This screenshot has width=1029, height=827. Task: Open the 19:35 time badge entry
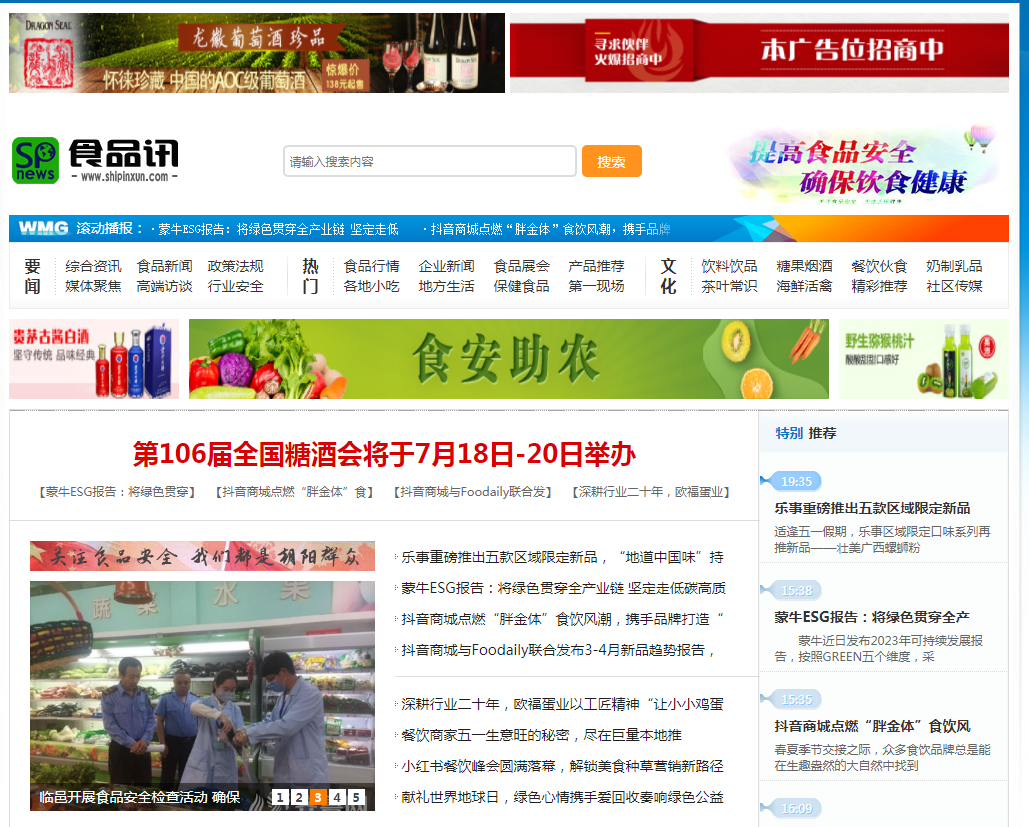[x=797, y=481]
